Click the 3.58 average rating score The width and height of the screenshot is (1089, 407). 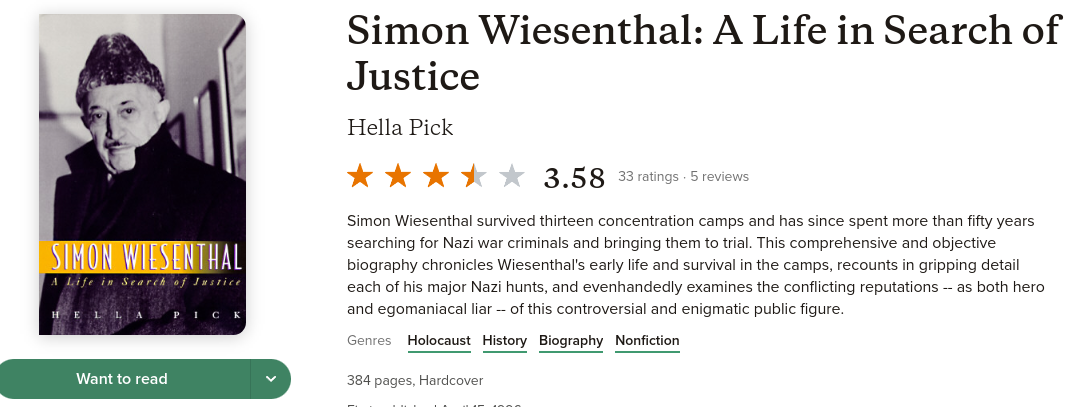coord(574,178)
